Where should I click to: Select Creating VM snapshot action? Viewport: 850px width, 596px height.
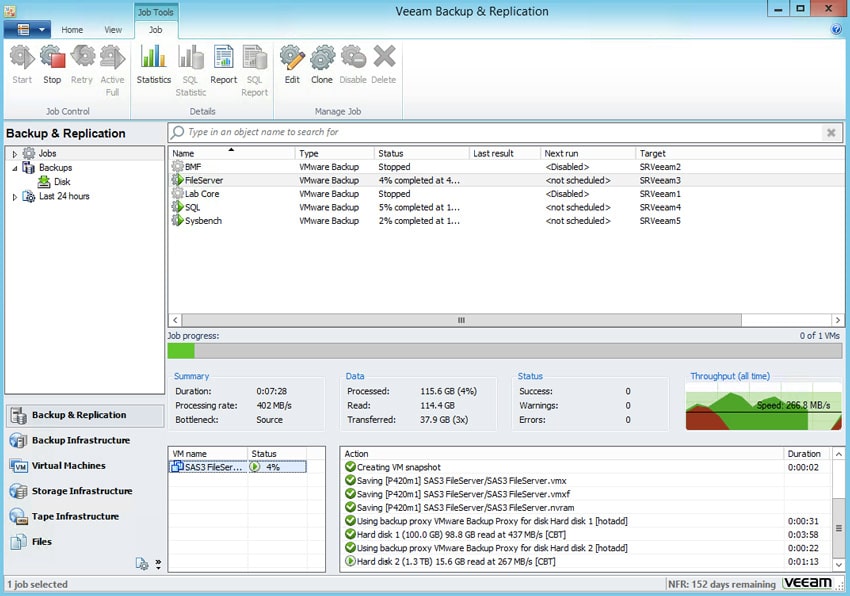tap(588, 467)
